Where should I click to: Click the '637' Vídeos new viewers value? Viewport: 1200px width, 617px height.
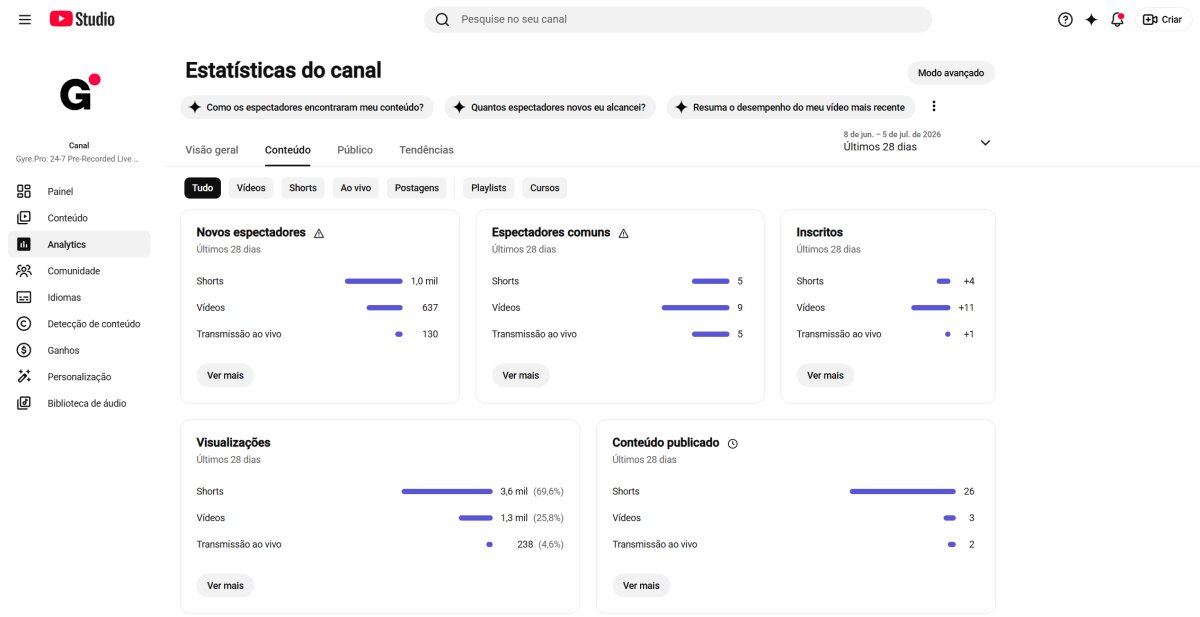pos(430,308)
